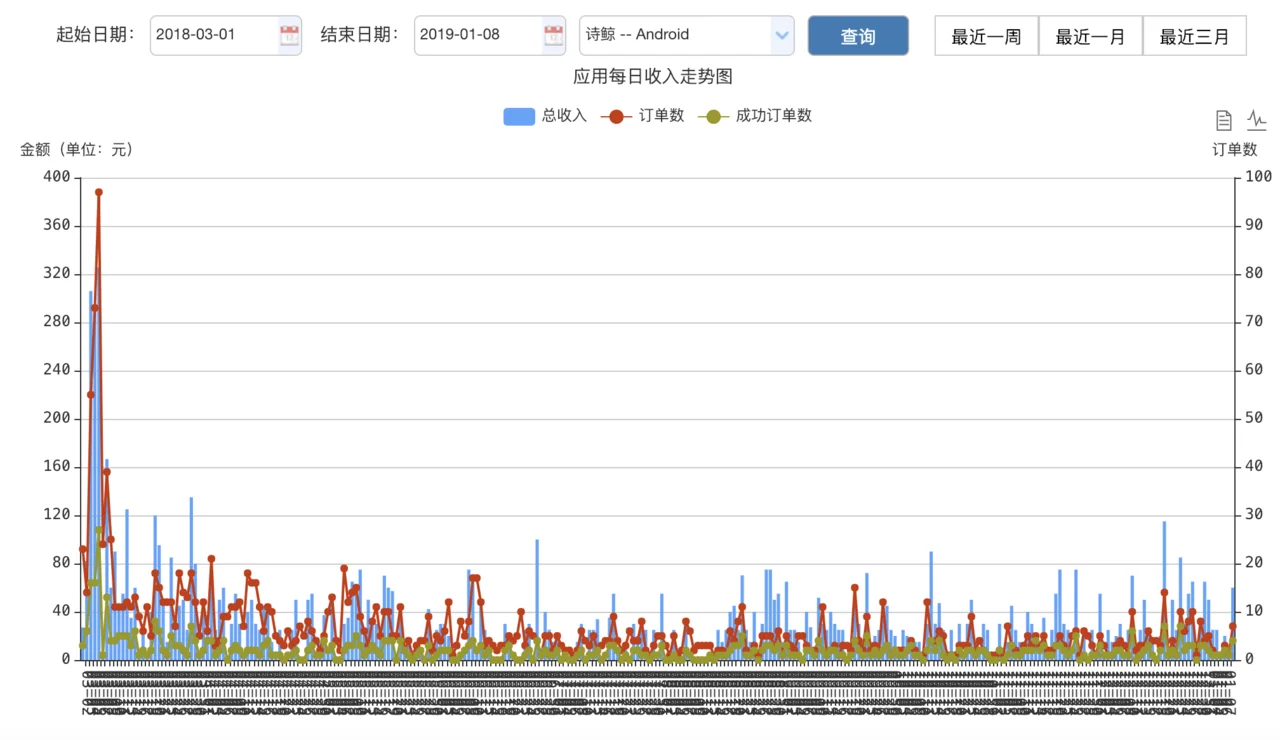Click the dropdown arrow beside 诗鲸 -- Android
Screen dimensions: 1280x740
tap(781, 36)
